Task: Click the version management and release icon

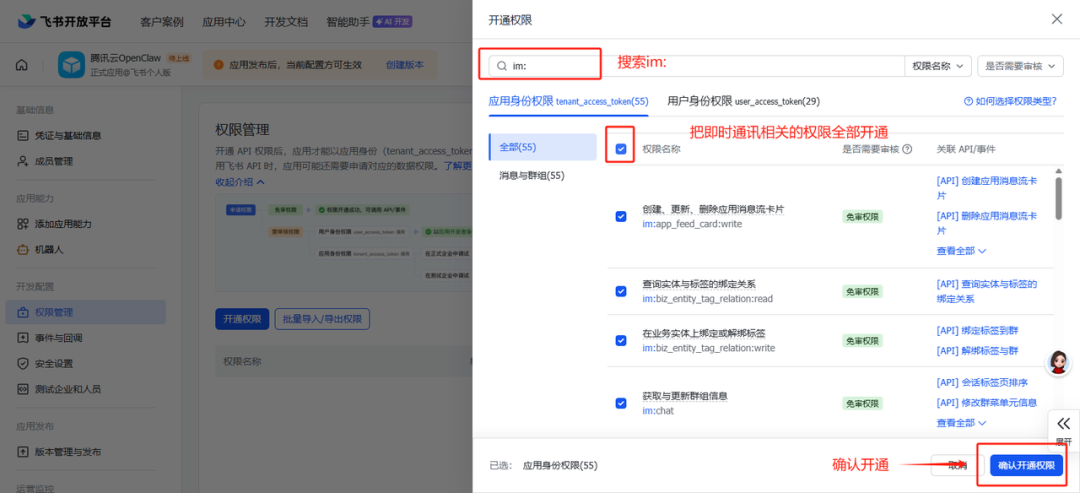Action: [x=23, y=452]
